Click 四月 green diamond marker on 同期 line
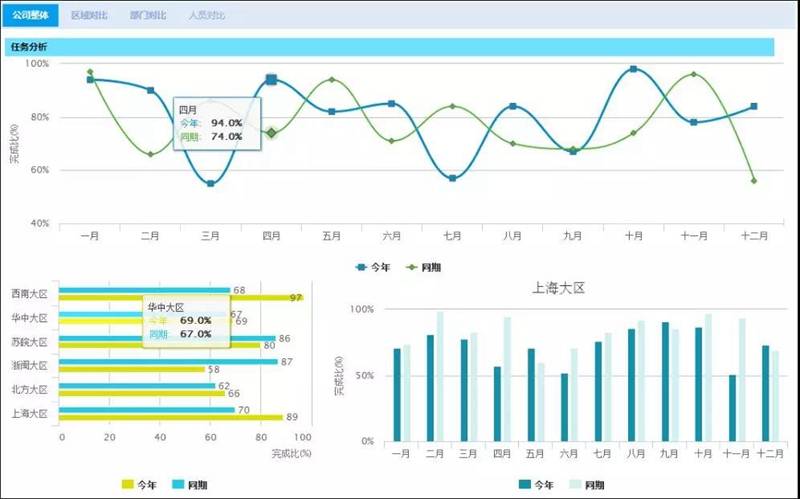Screen dimensions: 800x499 271,132
